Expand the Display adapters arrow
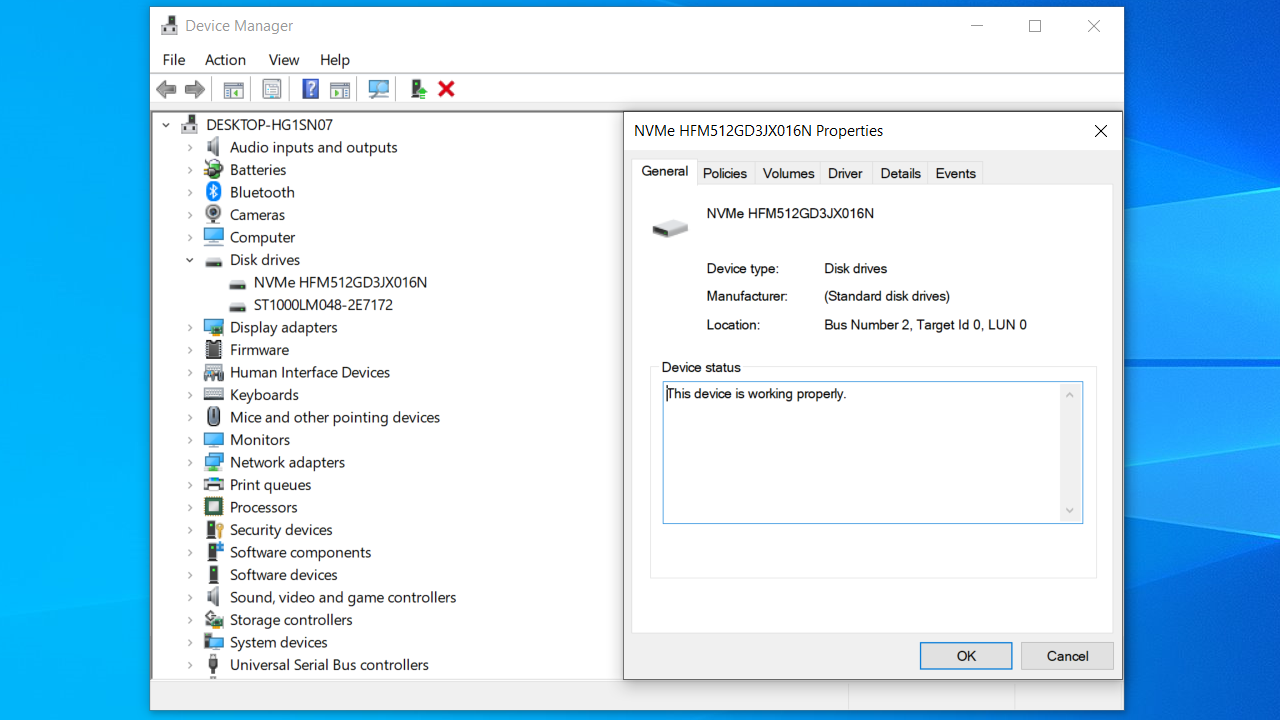Screen dimensions: 1280x720 (190, 327)
